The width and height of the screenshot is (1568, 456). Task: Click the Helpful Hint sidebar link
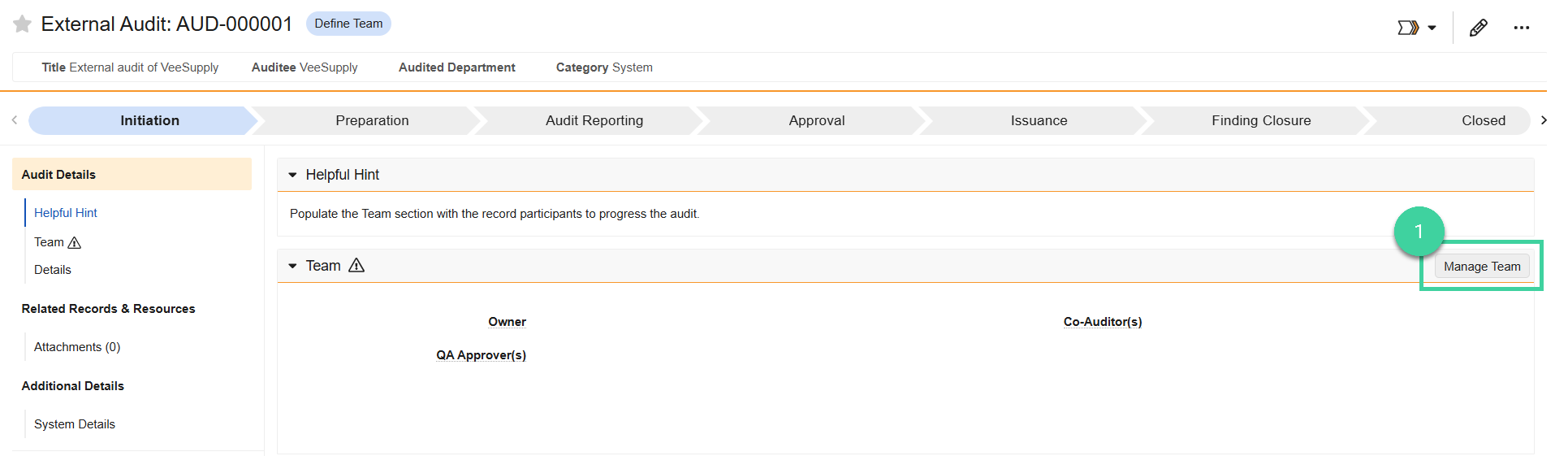tap(66, 213)
